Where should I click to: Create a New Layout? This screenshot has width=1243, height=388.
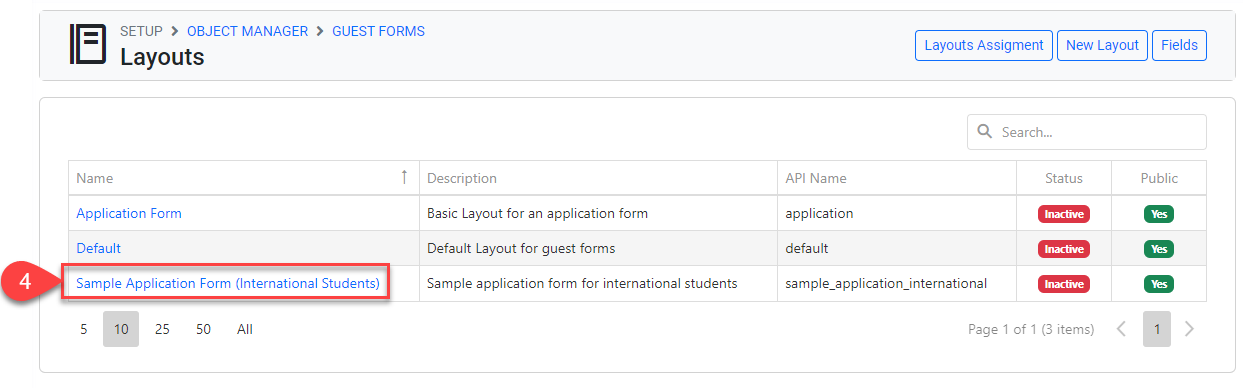point(1102,45)
